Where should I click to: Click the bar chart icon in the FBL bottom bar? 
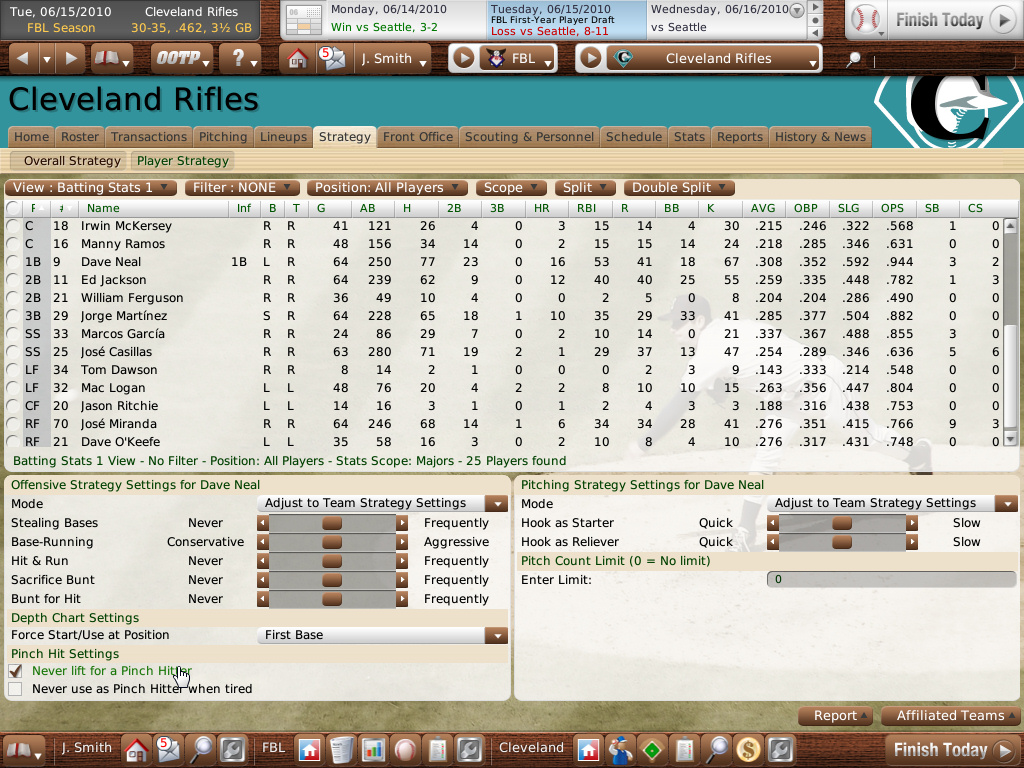click(x=373, y=748)
